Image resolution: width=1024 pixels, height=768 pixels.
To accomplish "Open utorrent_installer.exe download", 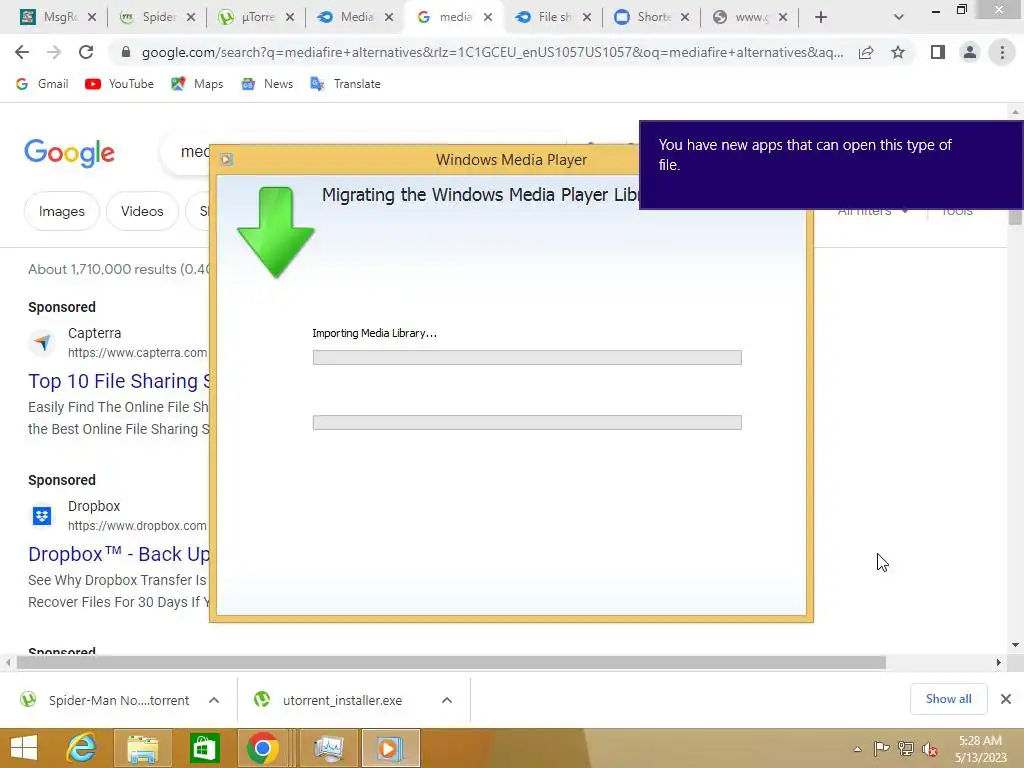I will coord(328,700).
